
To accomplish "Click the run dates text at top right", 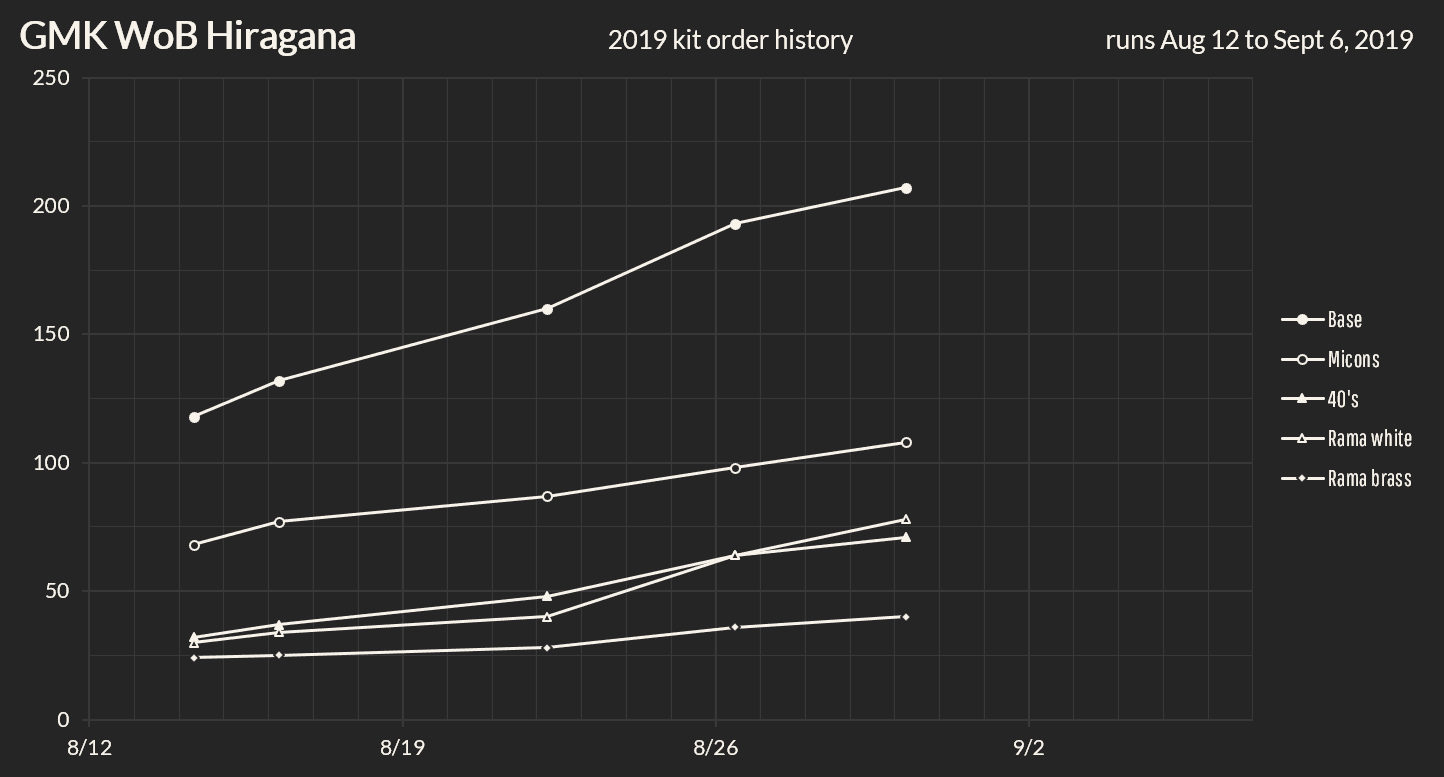I will click(x=1258, y=40).
